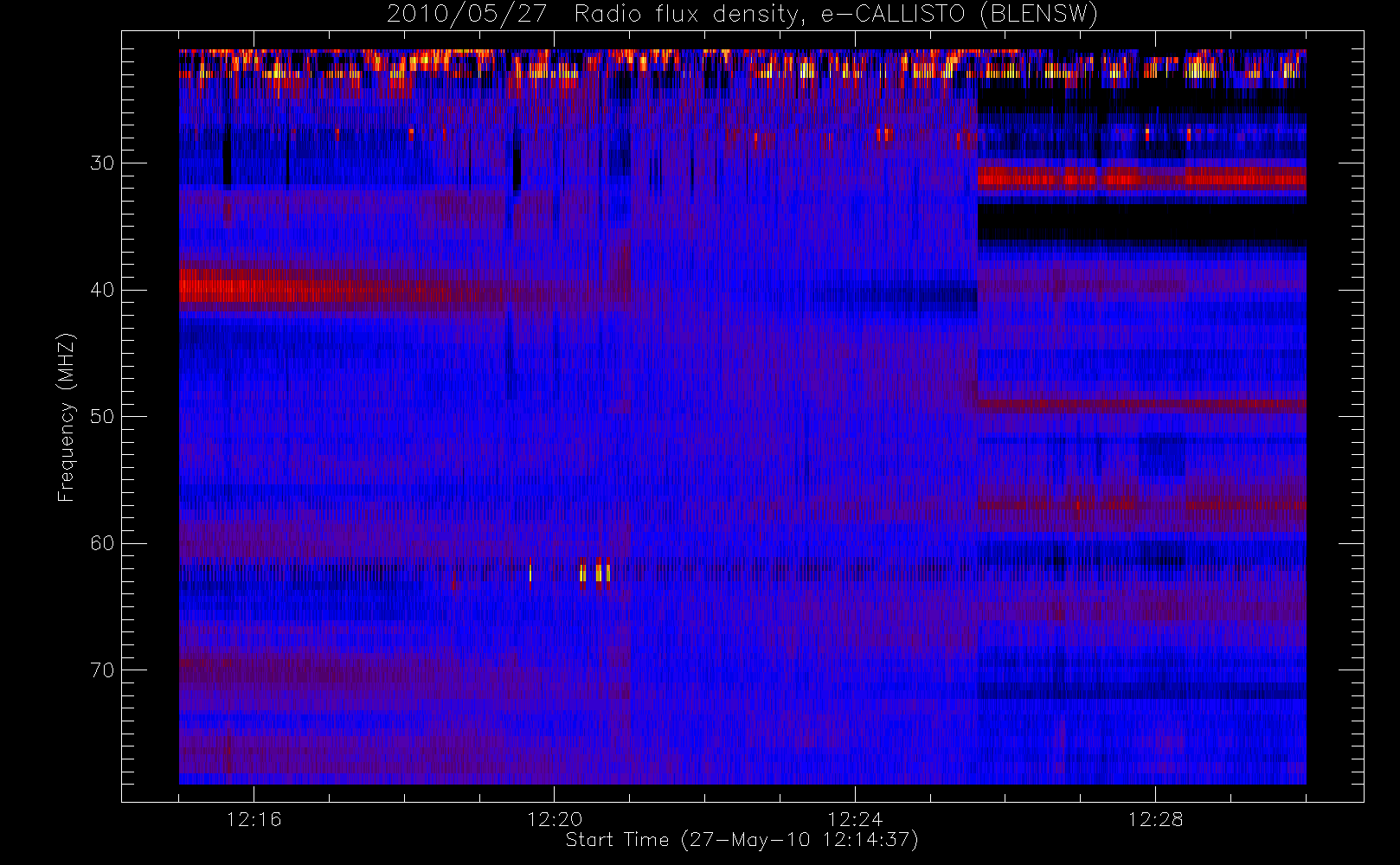Click the "Start Time (27-May-10 12:14:37)" label
Image resolution: width=1400 pixels, height=865 pixels.
click(x=742, y=840)
